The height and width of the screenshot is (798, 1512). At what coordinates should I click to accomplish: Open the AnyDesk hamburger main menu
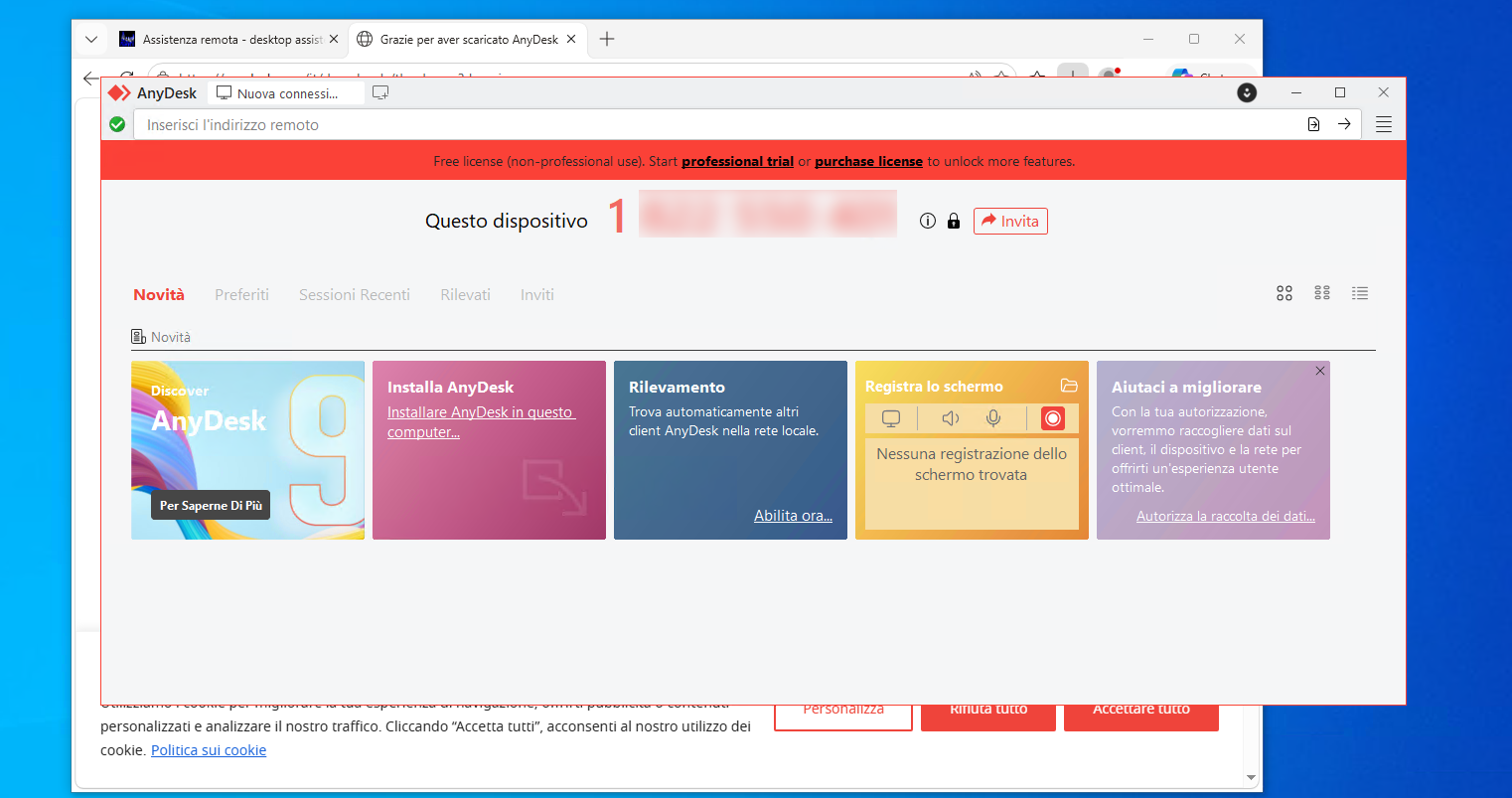click(x=1384, y=124)
